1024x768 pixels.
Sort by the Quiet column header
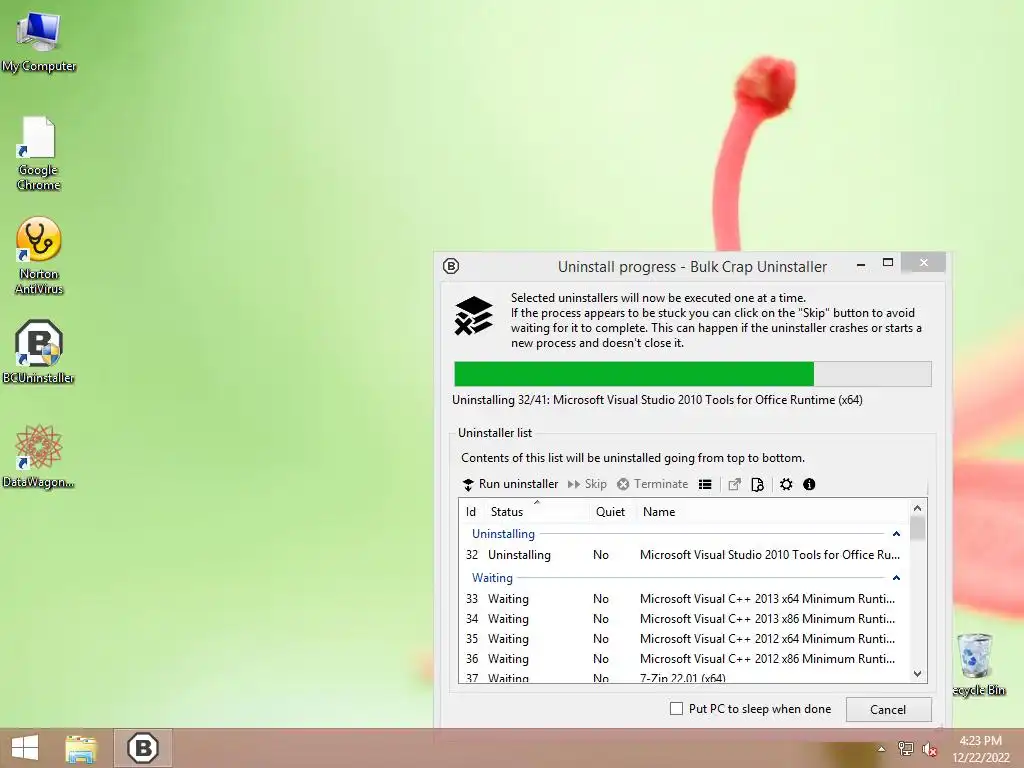(x=611, y=512)
